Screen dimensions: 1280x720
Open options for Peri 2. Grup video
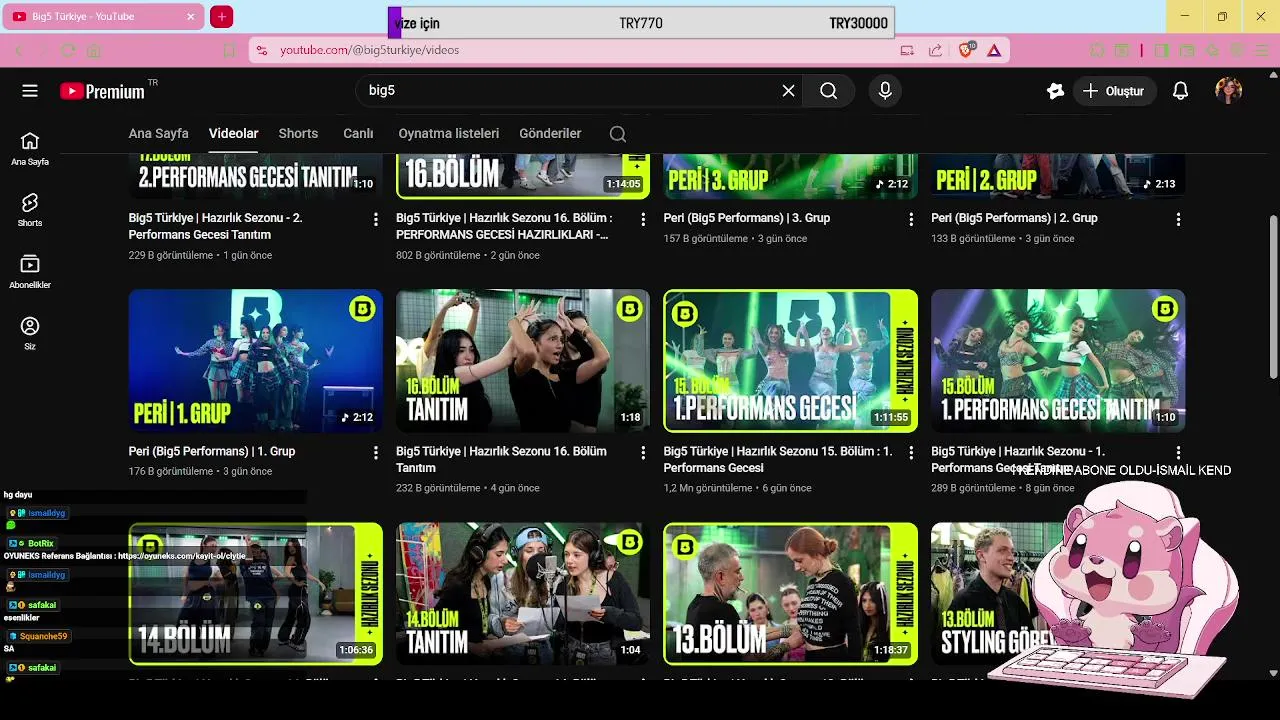[1178, 219]
